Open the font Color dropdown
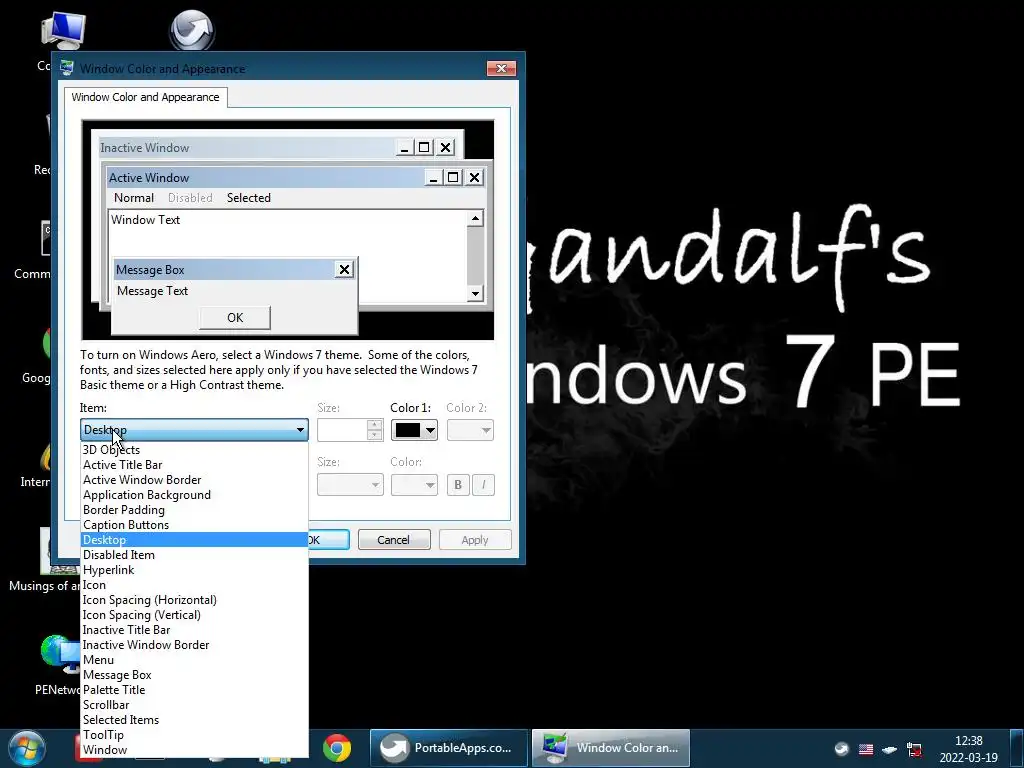 414,485
